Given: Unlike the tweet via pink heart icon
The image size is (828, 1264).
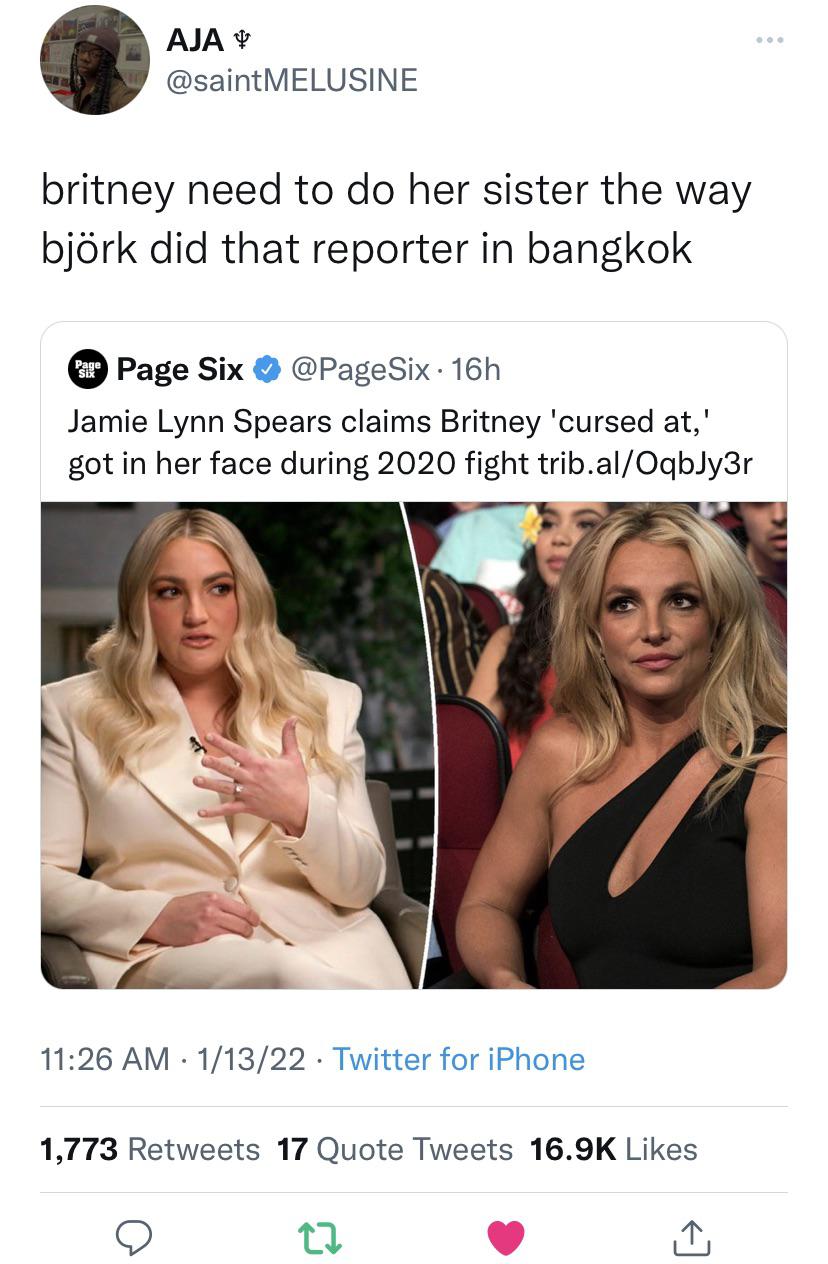Looking at the screenshot, I should tap(506, 1238).
